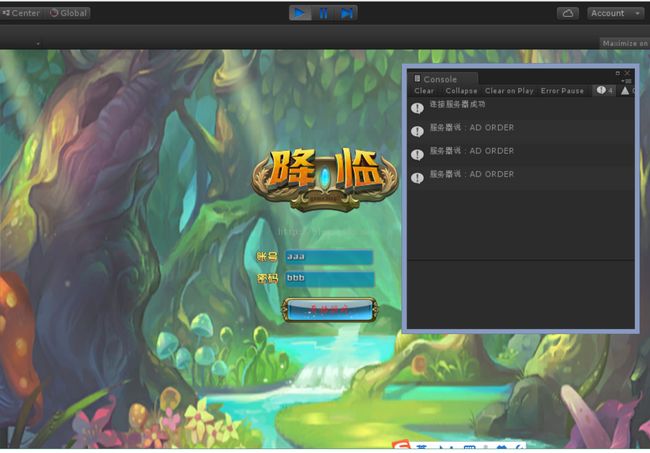Viewport: 650px width, 453px height.
Task: Advance one frame with the Step button
Action: point(347,13)
